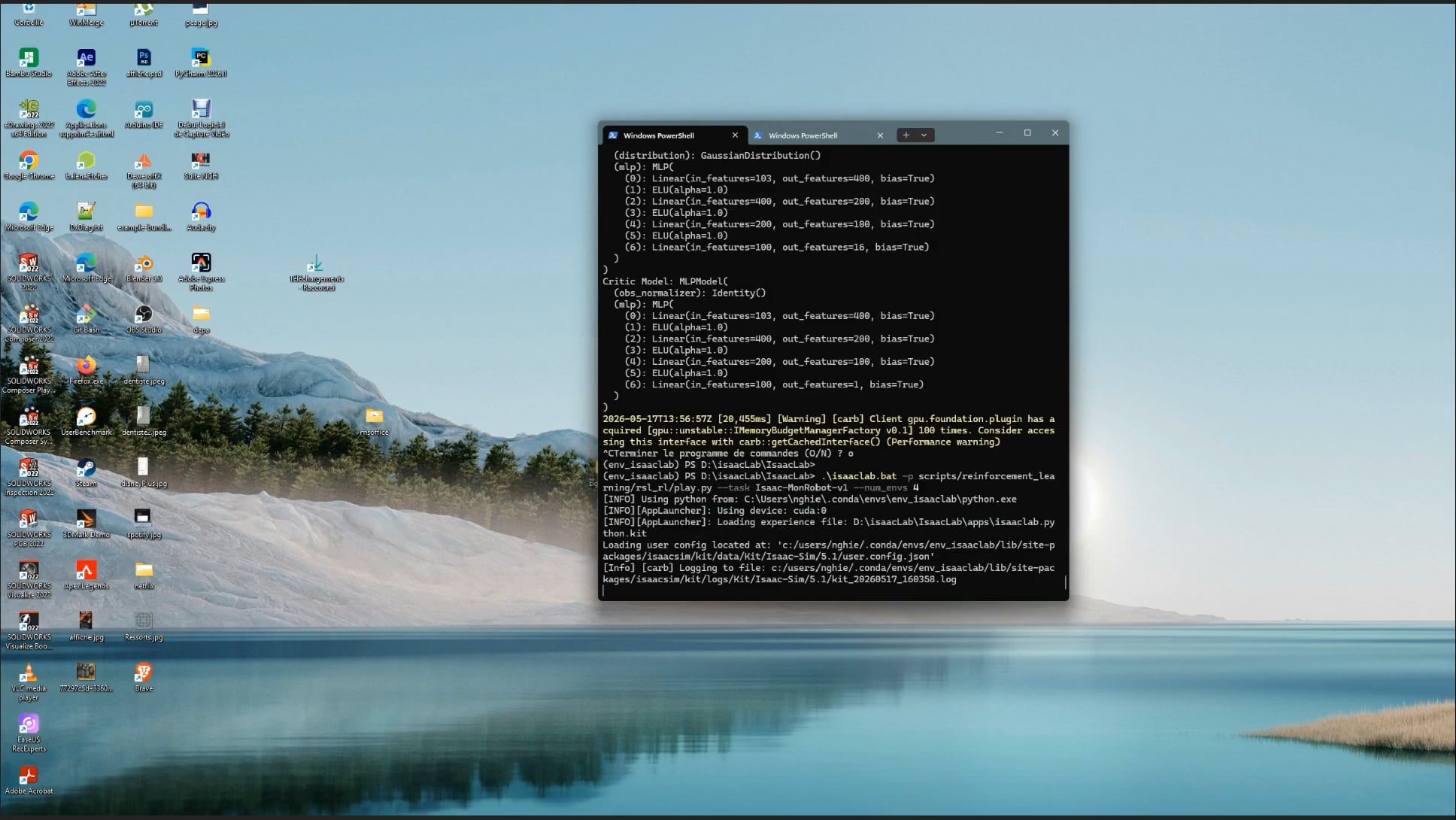Select the msoffice folder on desktop

[x=374, y=421]
